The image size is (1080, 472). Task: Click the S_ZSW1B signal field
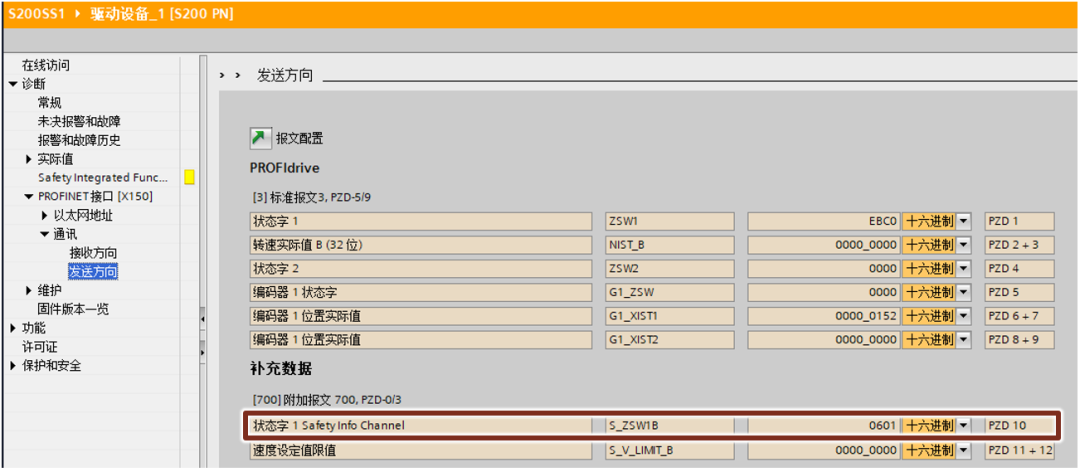(x=669, y=426)
